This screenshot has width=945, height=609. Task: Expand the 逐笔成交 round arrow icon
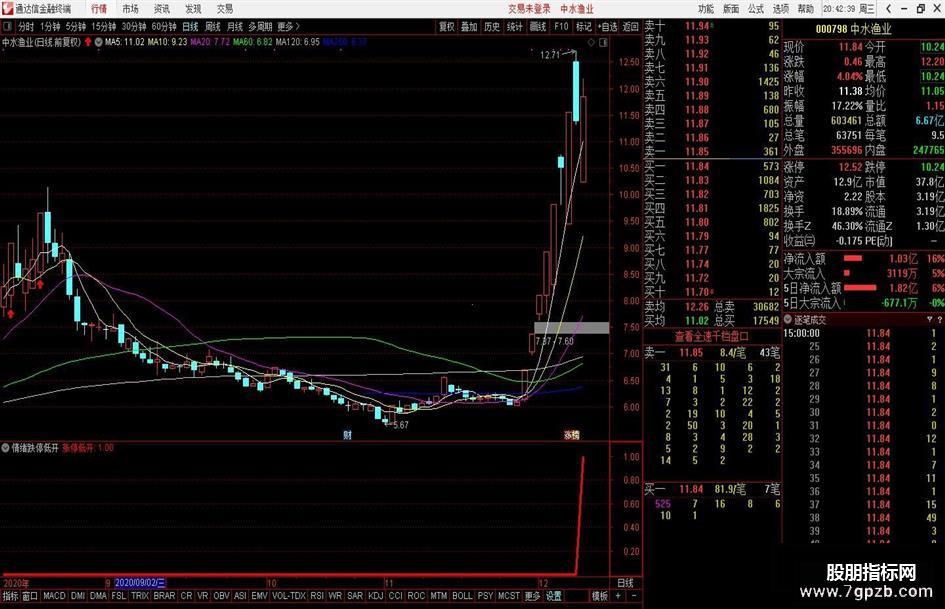788,320
